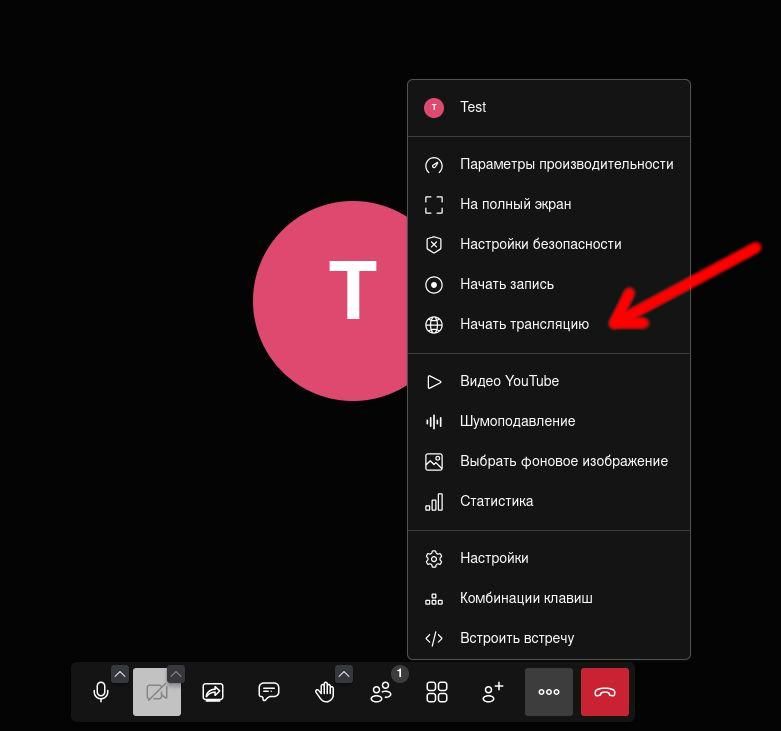Click the Test profile entry in menu
Image resolution: width=781 pixels, height=731 pixels.
(x=473, y=107)
